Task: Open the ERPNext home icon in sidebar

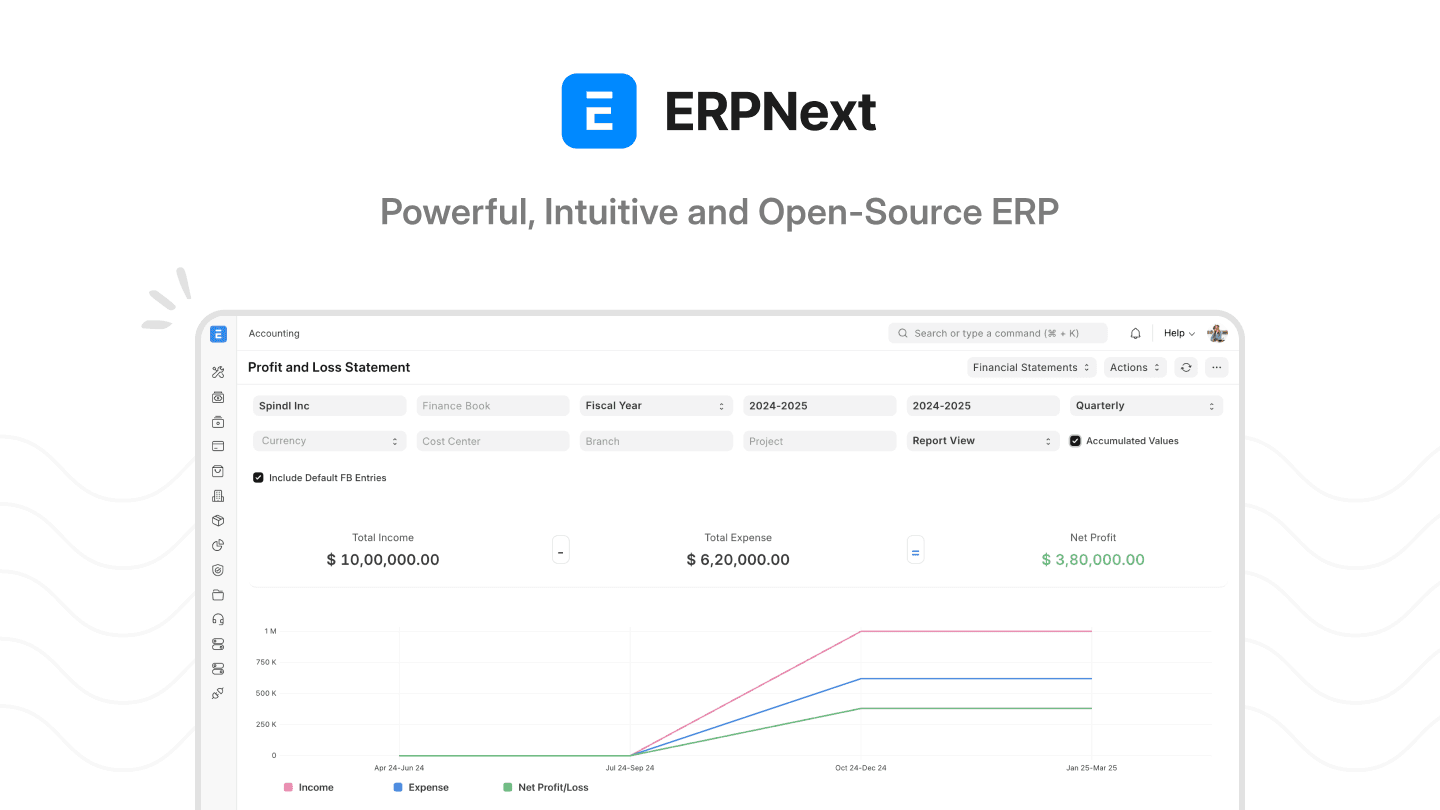Action: (x=218, y=333)
